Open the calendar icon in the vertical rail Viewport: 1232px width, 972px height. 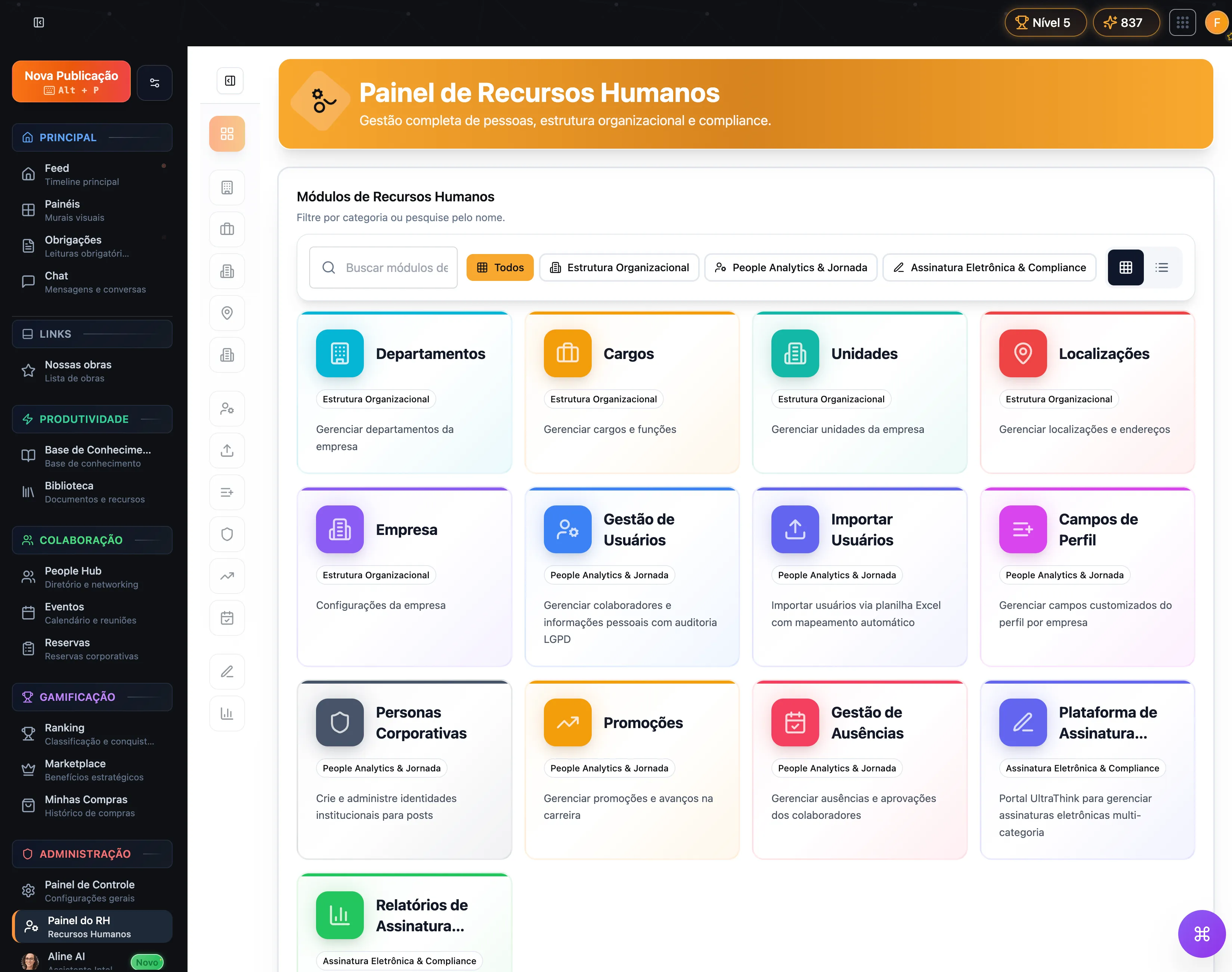pyautogui.click(x=226, y=618)
